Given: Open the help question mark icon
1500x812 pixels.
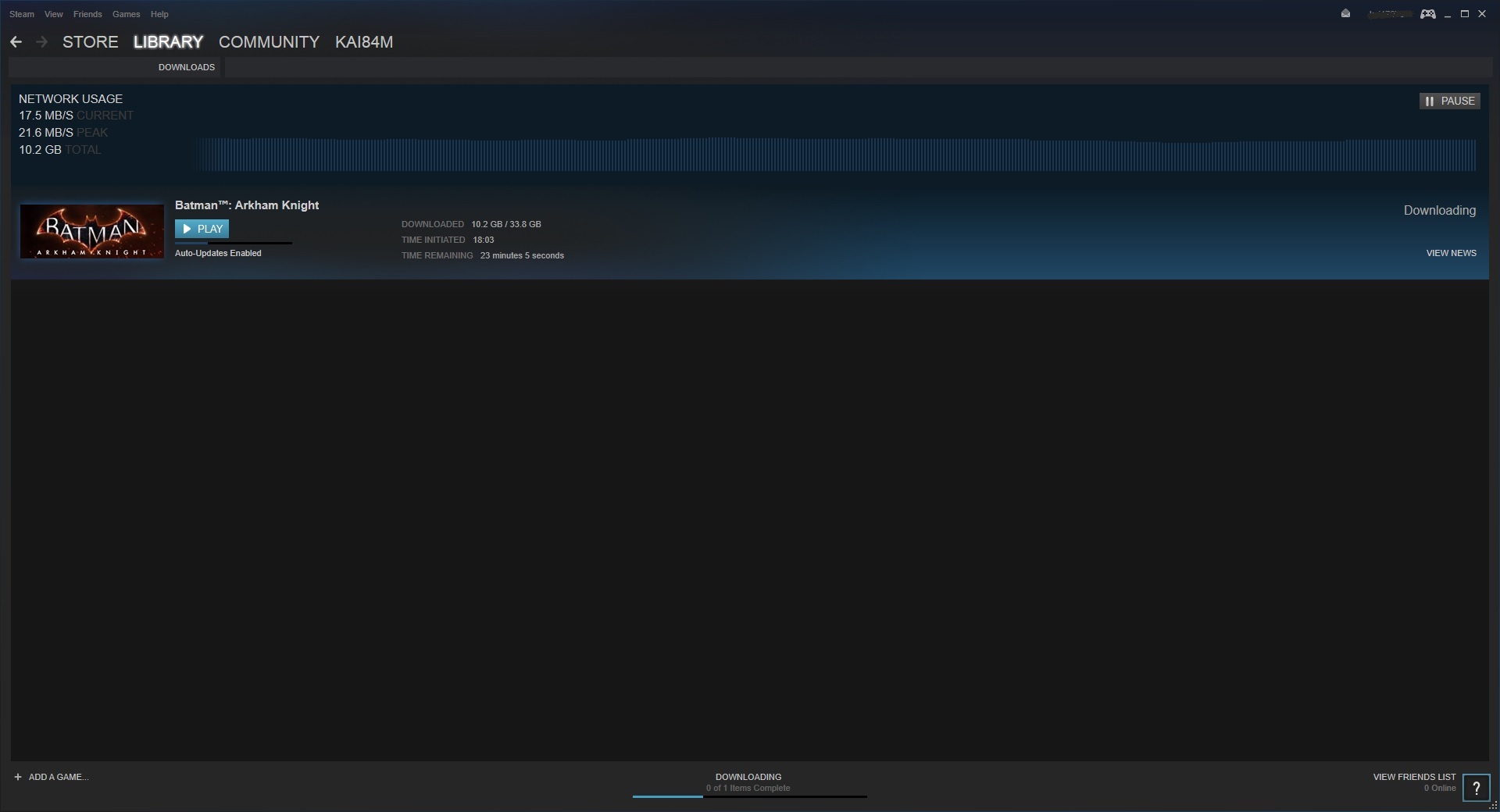Looking at the screenshot, I should click(1476, 788).
